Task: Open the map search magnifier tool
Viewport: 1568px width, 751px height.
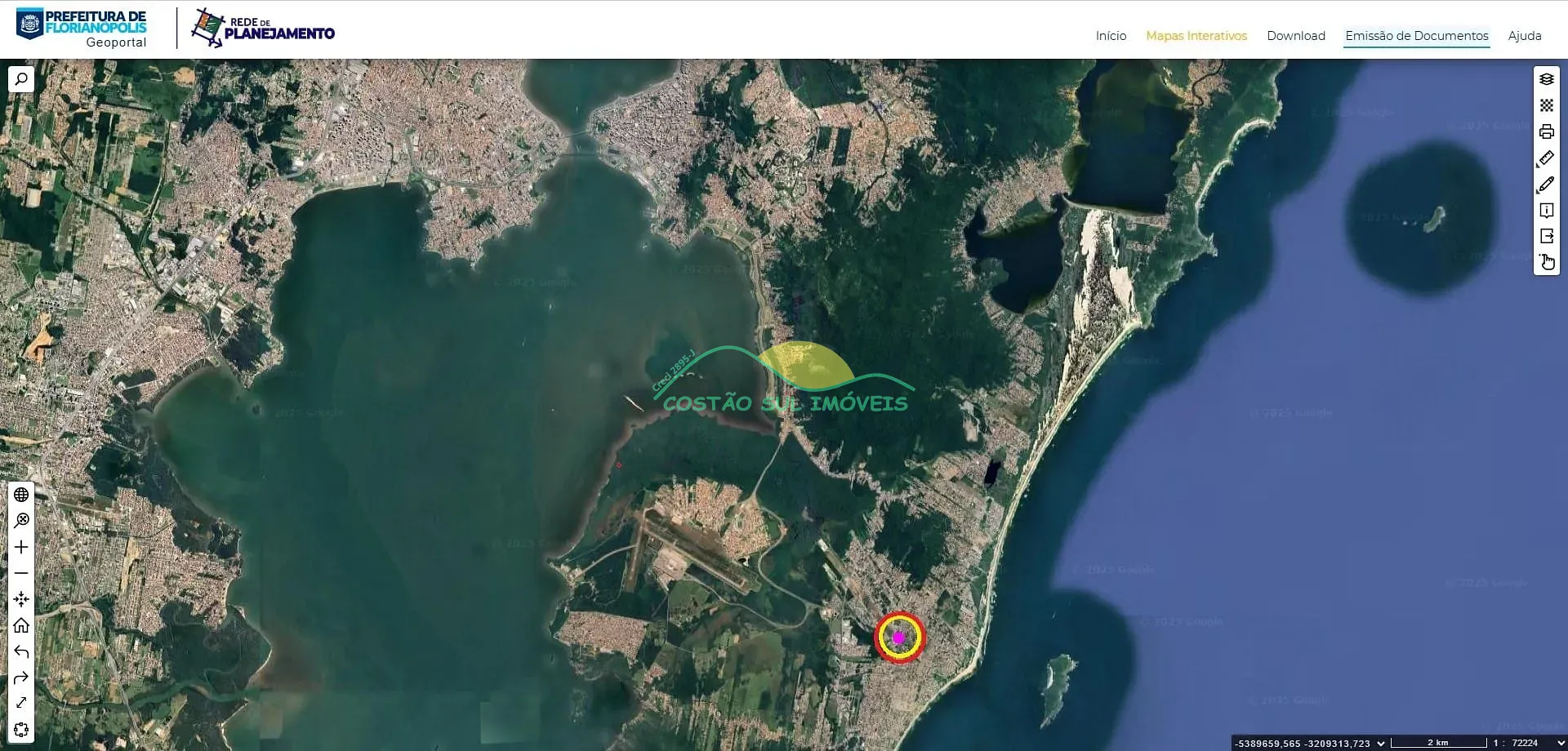Action: (21, 79)
